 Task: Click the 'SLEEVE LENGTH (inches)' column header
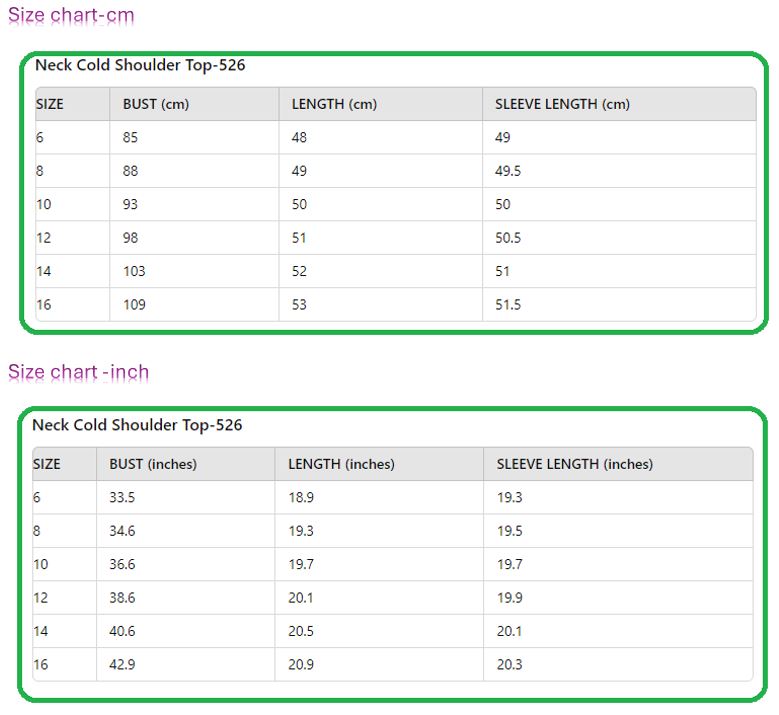(x=575, y=464)
